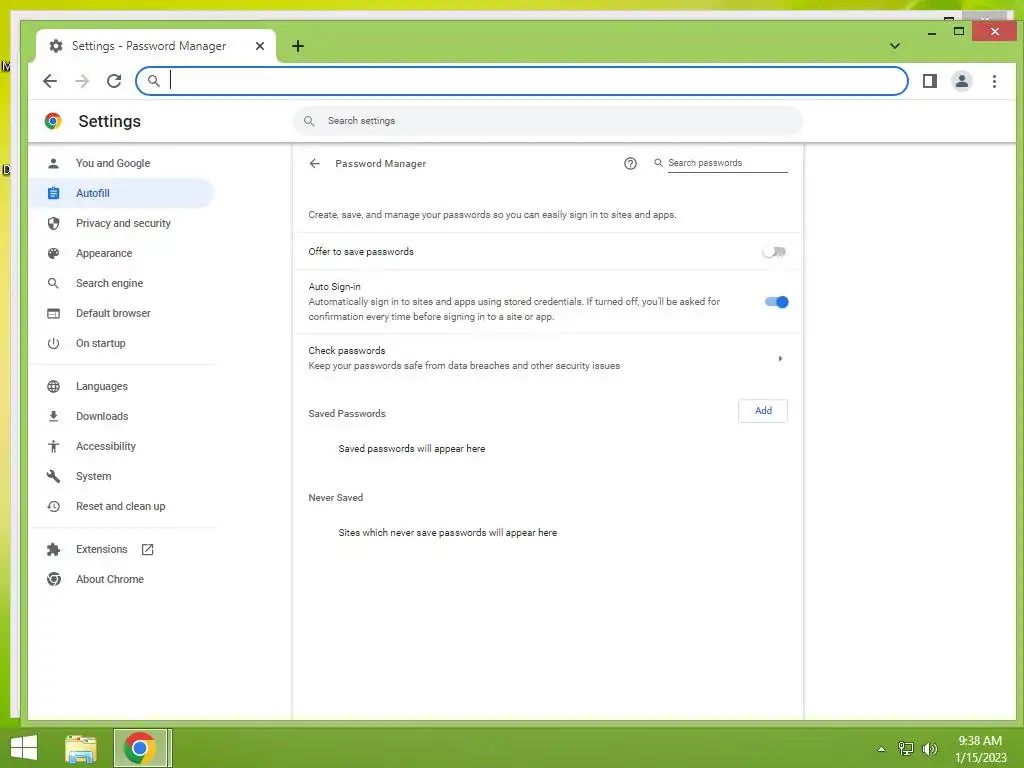
Task: Click the System wrench icon
Action: coord(54,477)
